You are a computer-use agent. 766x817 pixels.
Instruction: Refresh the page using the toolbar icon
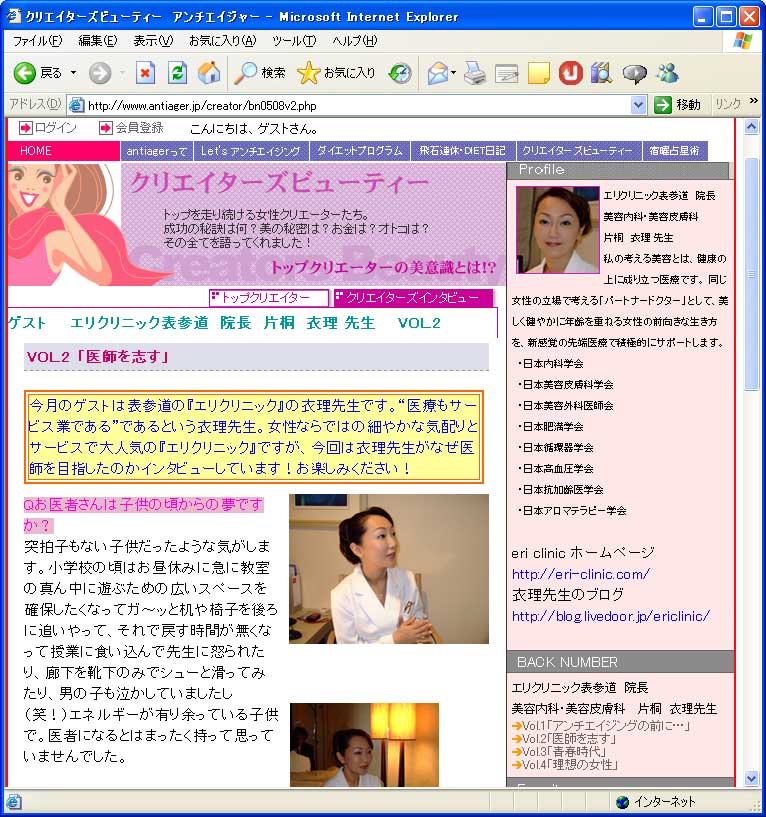tap(177, 73)
